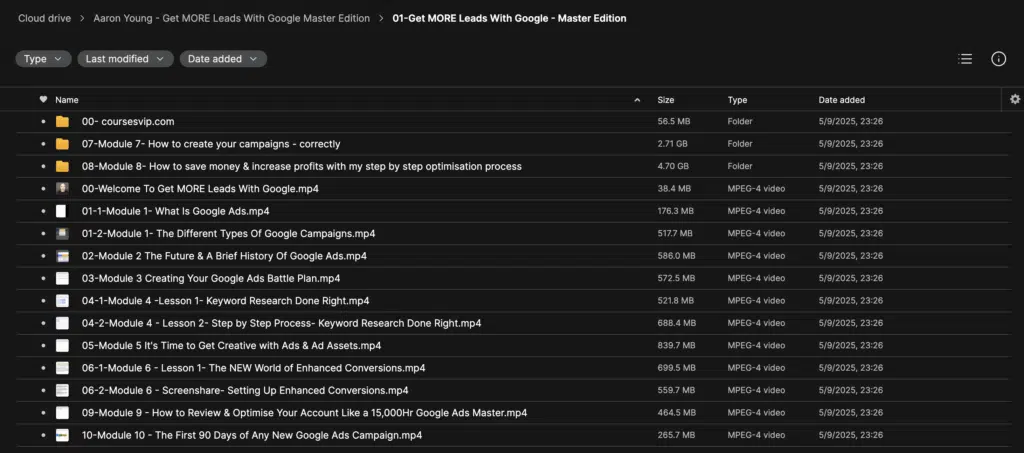Go to Aaron Young parent folder breadcrumb
The width and height of the screenshot is (1024, 453).
(231, 18)
